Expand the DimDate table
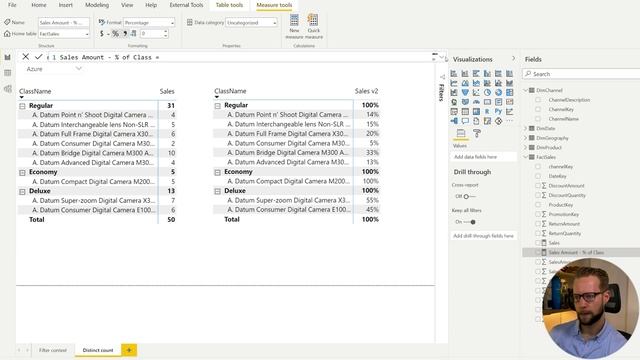The width and height of the screenshot is (640, 360). (526, 128)
